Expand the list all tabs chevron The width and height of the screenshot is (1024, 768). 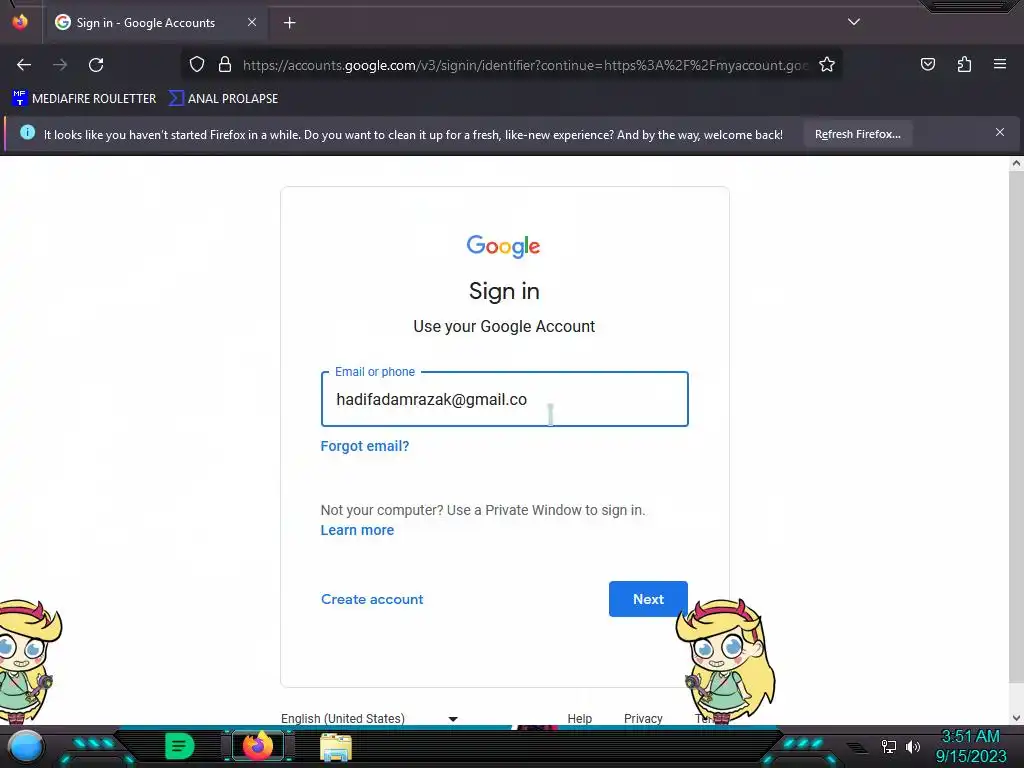pyautogui.click(x=854, y=22)
